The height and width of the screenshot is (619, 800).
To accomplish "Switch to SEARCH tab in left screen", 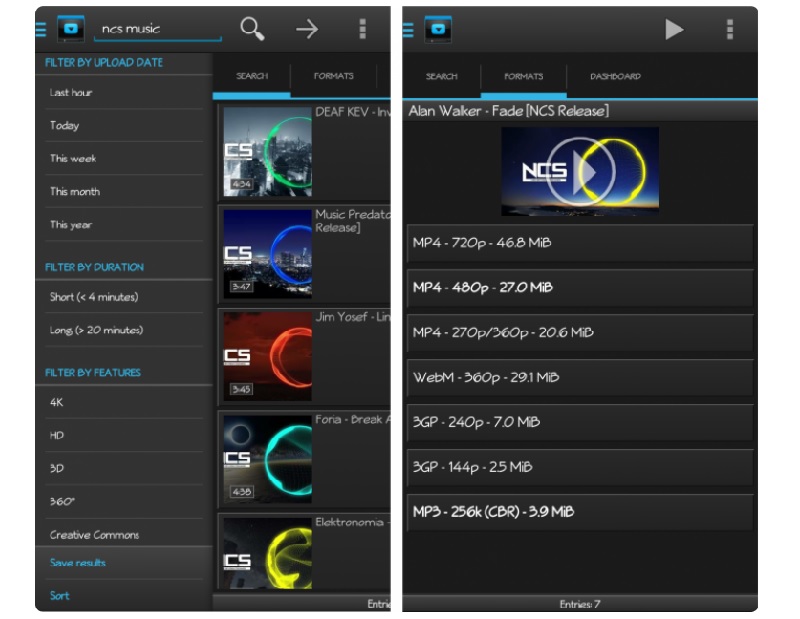I will (252, 76).
